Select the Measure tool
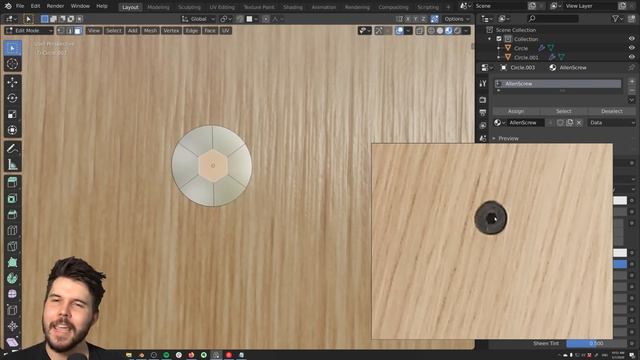Screen dimensions: 640x360 click(x=12, y=164)
